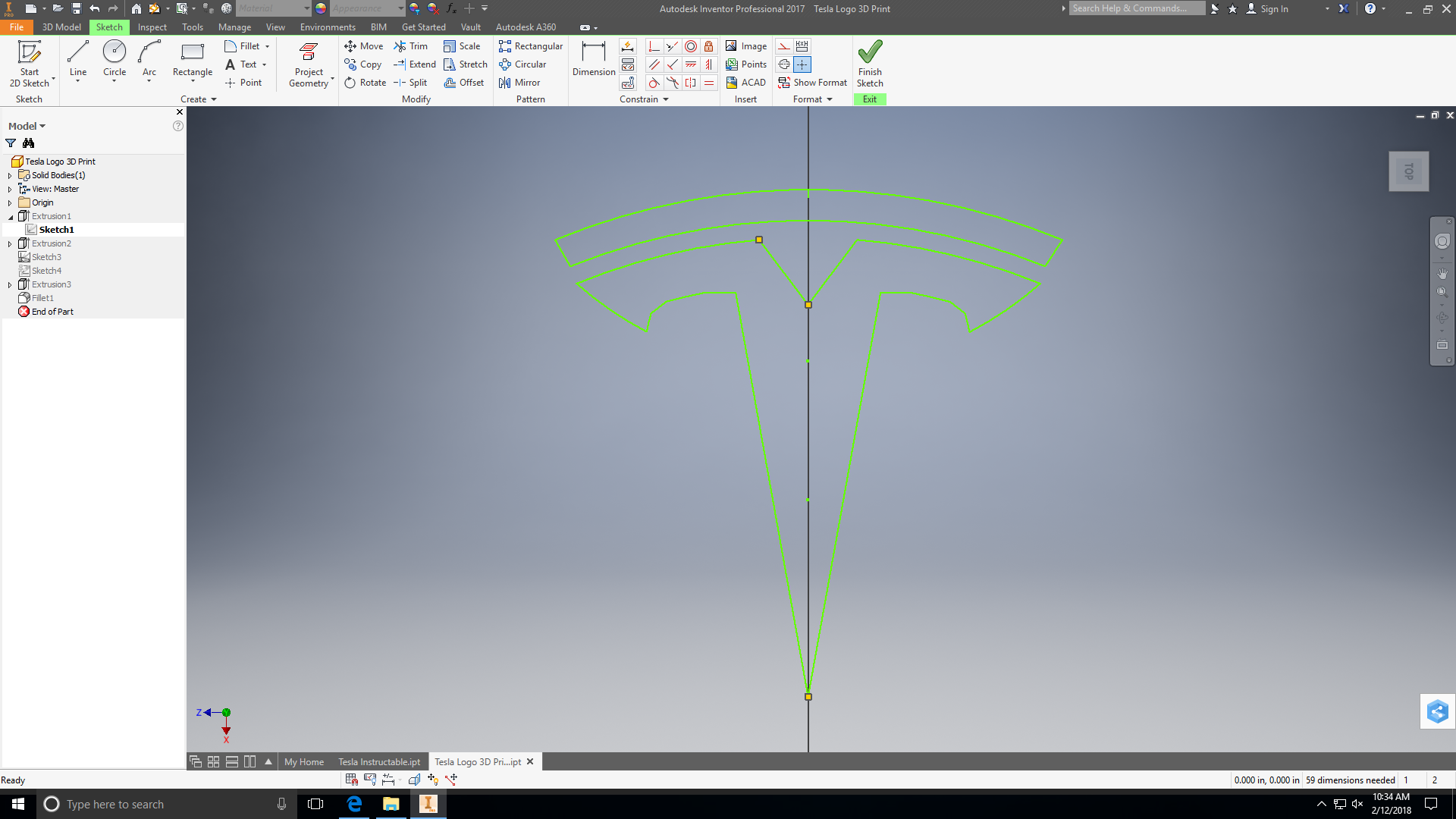Toggle the active Center Point format
The height and width of the screenshot is (819, 1456).
click(x=802, y=64)
